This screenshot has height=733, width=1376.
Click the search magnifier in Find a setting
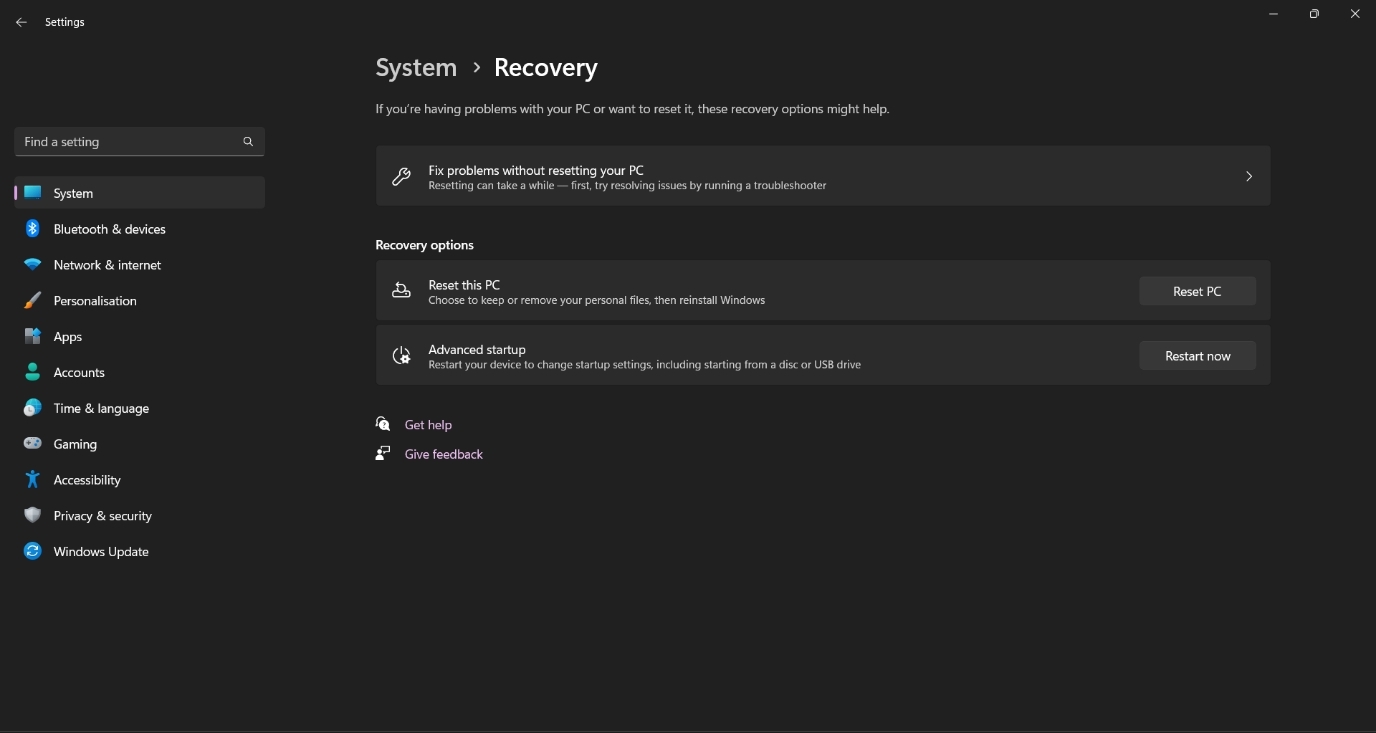coord(247,142)
